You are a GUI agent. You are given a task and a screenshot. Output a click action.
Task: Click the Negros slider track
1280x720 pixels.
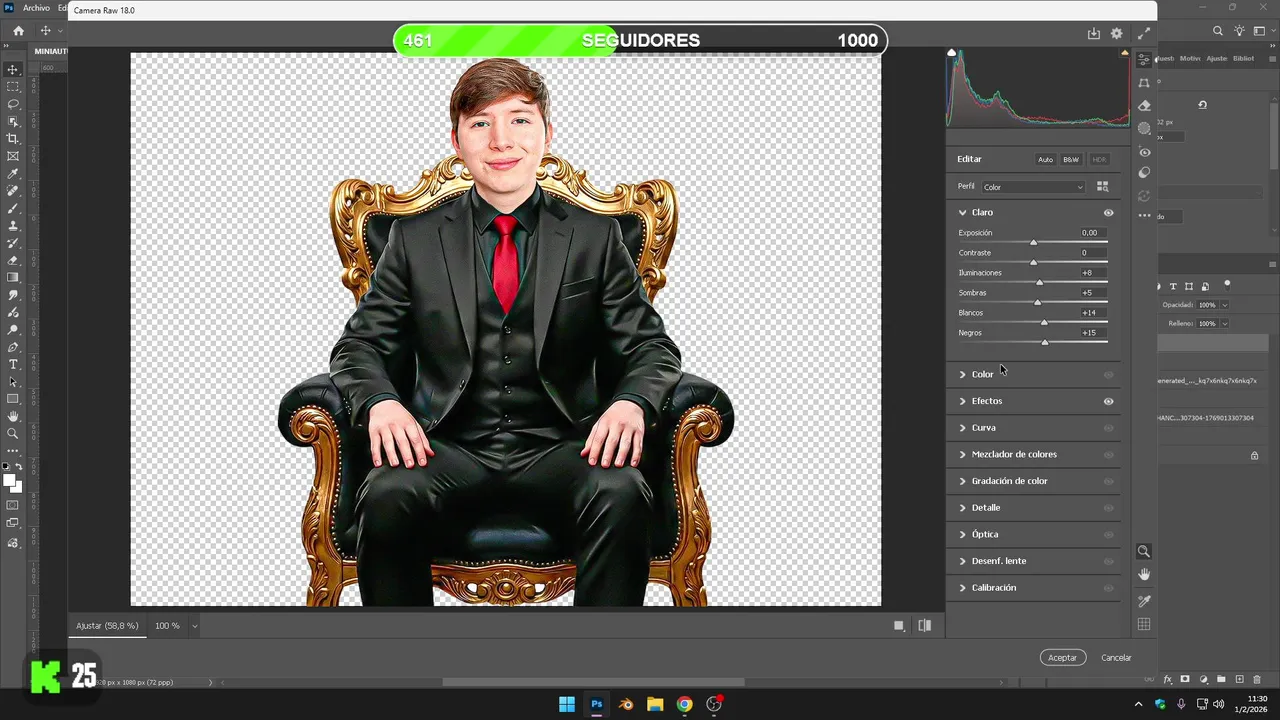click(1033, 342)
